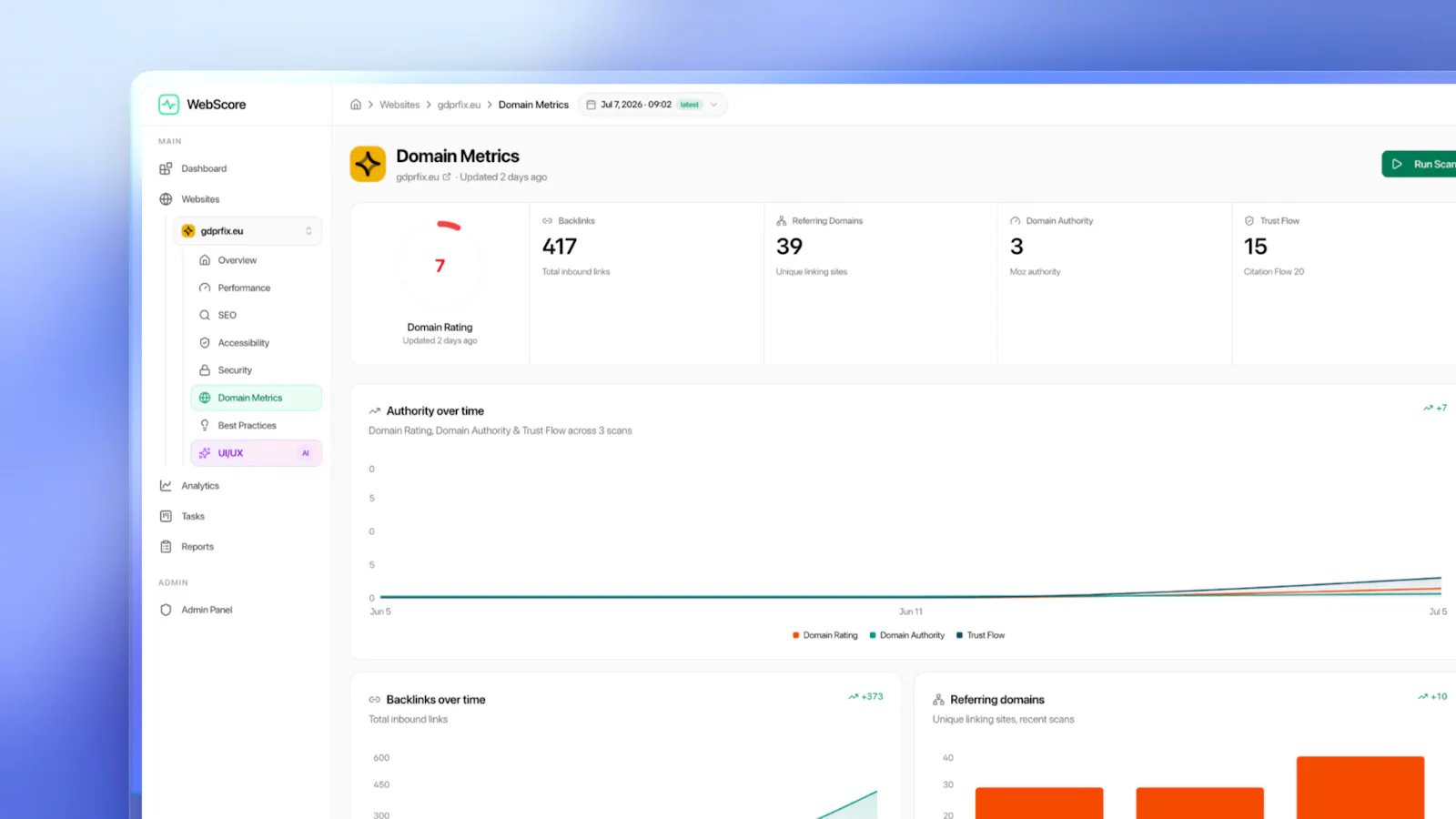Click the Authority over time trend icon

374,411
